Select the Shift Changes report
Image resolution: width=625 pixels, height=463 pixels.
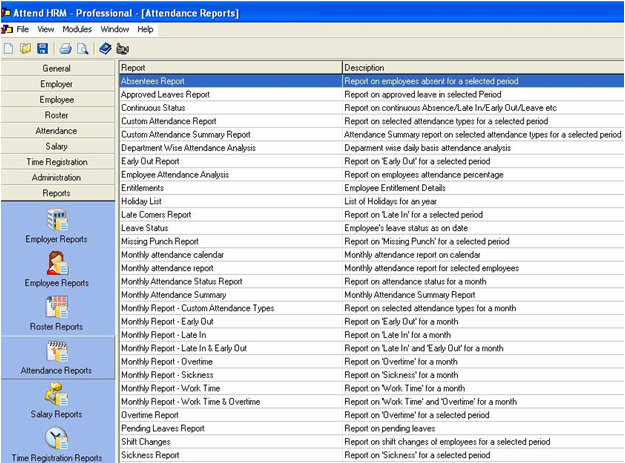point(371,441)
